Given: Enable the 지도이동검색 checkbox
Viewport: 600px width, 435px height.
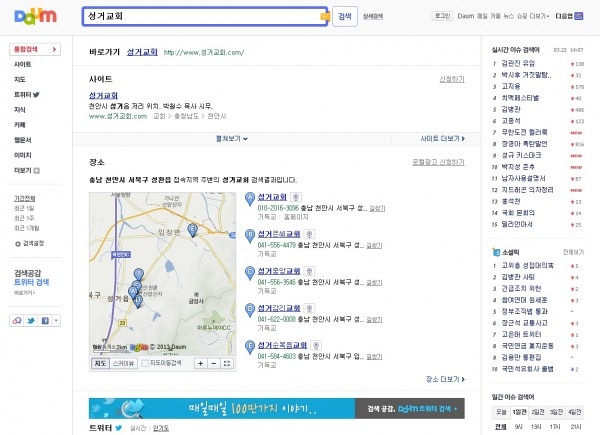Looking at the screenshot, I should pos(145,363).
